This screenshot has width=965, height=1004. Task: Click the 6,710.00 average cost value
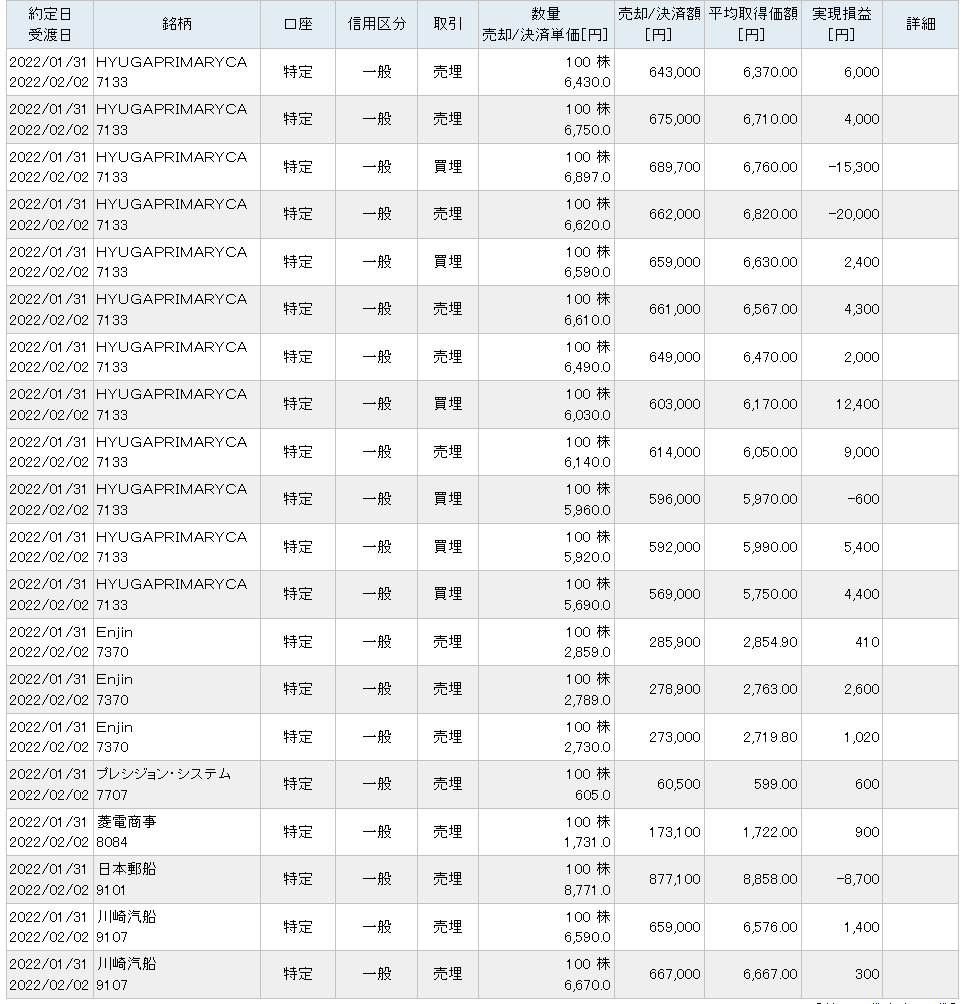point(770,119)
